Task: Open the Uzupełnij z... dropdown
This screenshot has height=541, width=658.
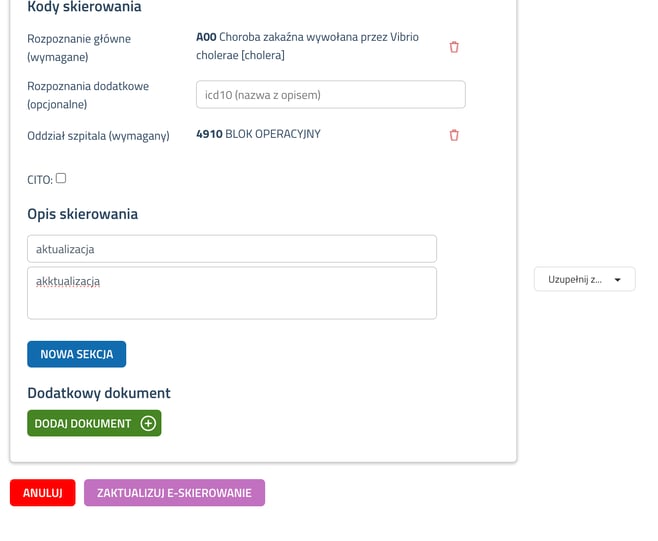Action: [584, 280]
